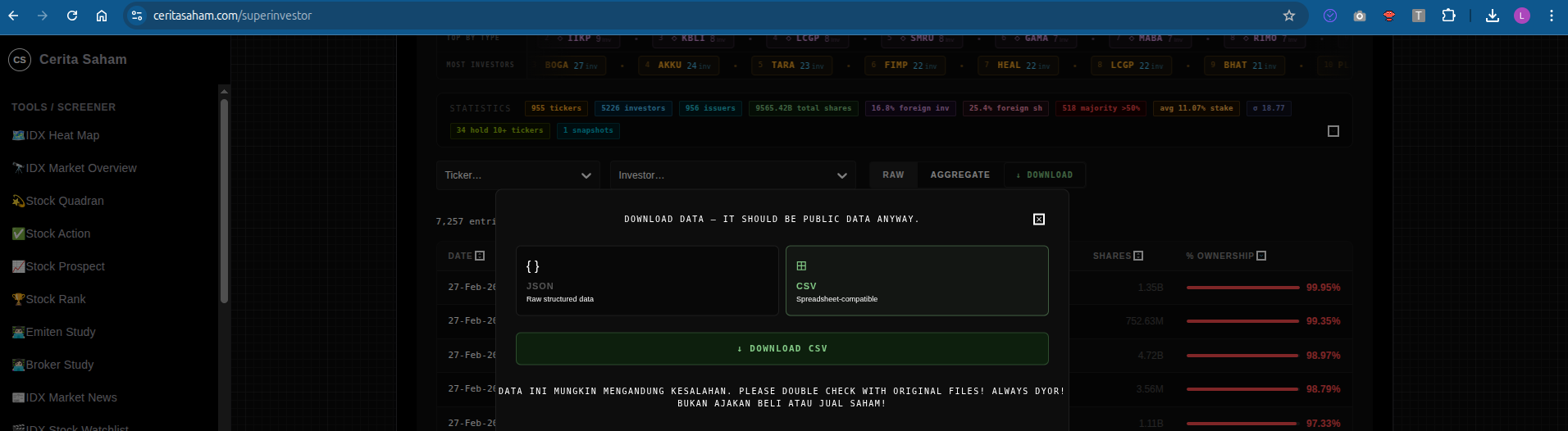Click the Date column sort icon
This screenshot has width=1568, height=431.
480,256
